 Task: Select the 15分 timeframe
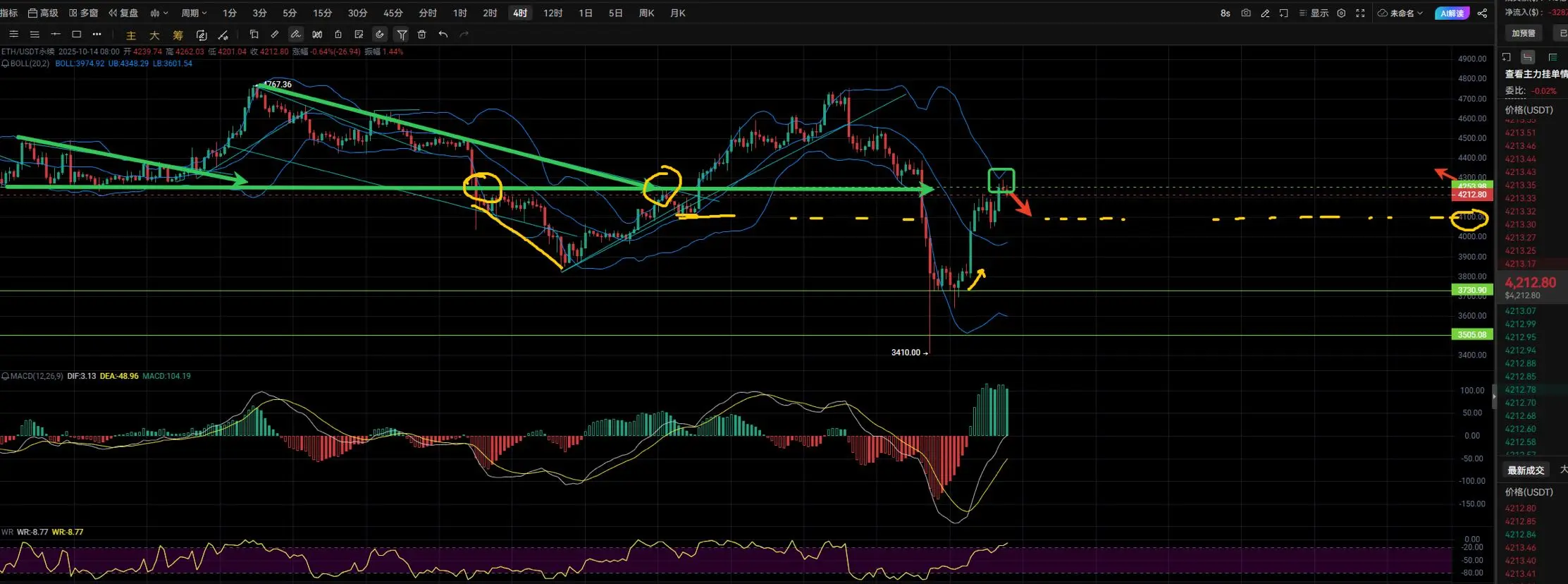tap(322, 13)
